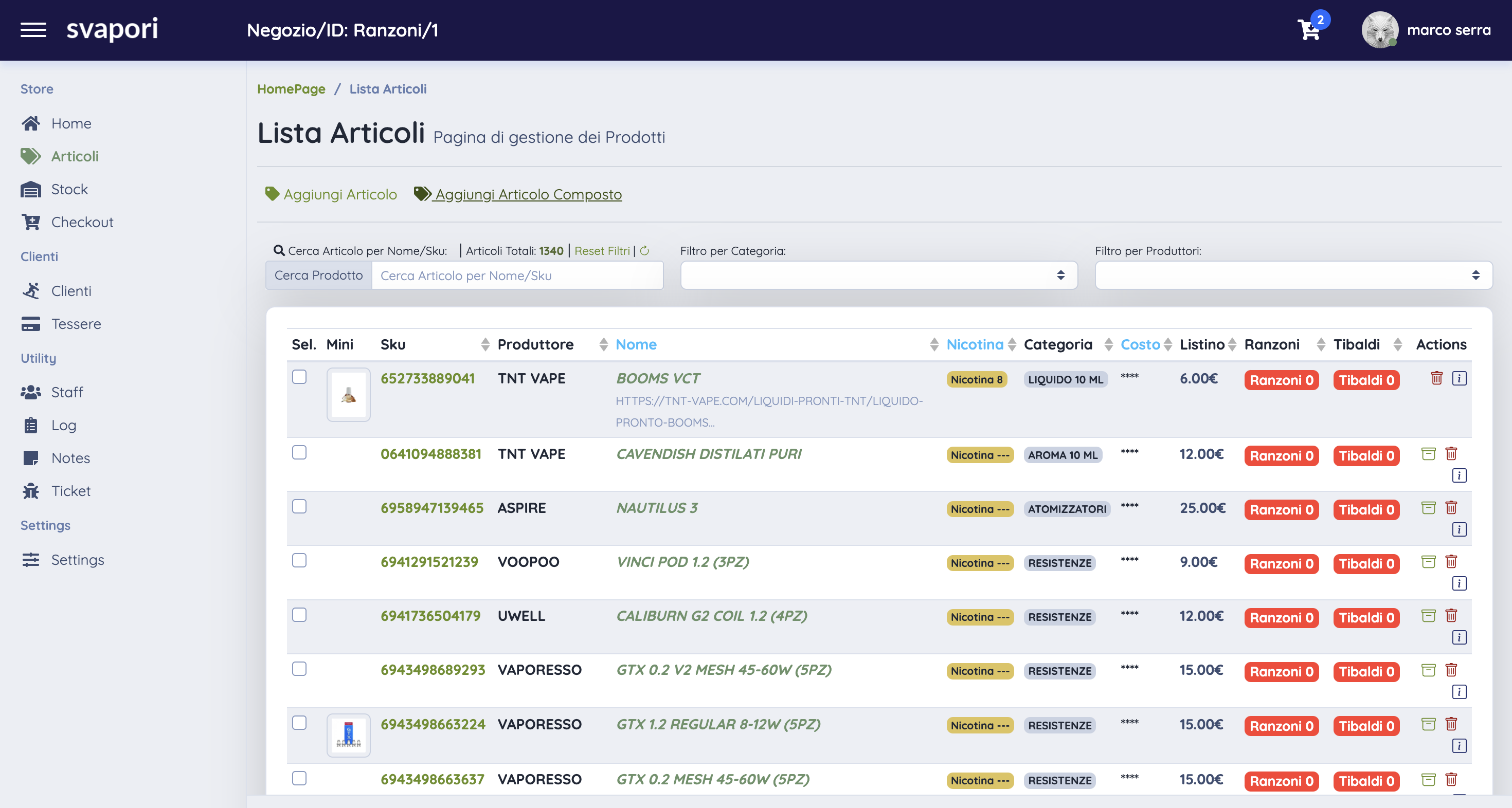Delete the VINCI POD 1.2 article
This screenshot has width=1512, height=808.
[x=1451, y=562]
